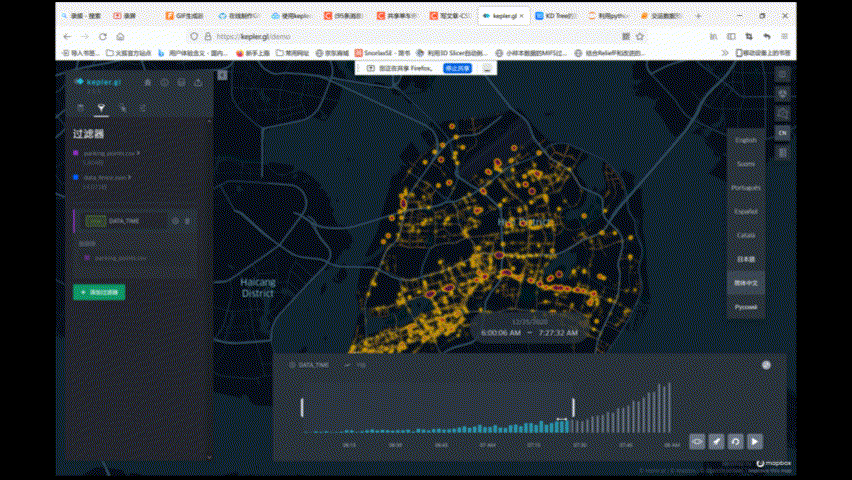Open the Layers tab in the kepler.gl side panel
The height and width of the screenshot is (480, 852).
[80, 108]
